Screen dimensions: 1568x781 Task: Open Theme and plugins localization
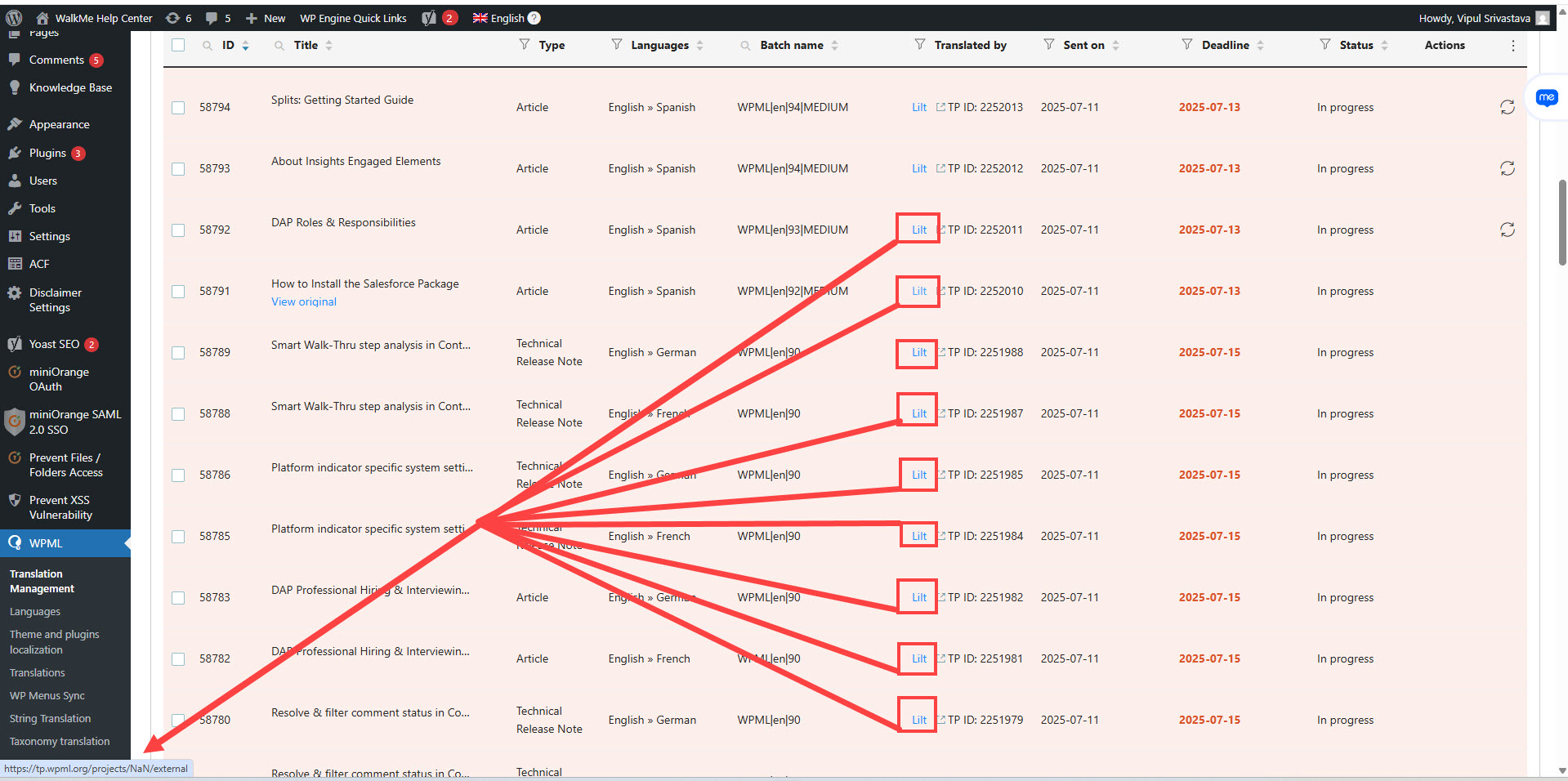(54, 642)
